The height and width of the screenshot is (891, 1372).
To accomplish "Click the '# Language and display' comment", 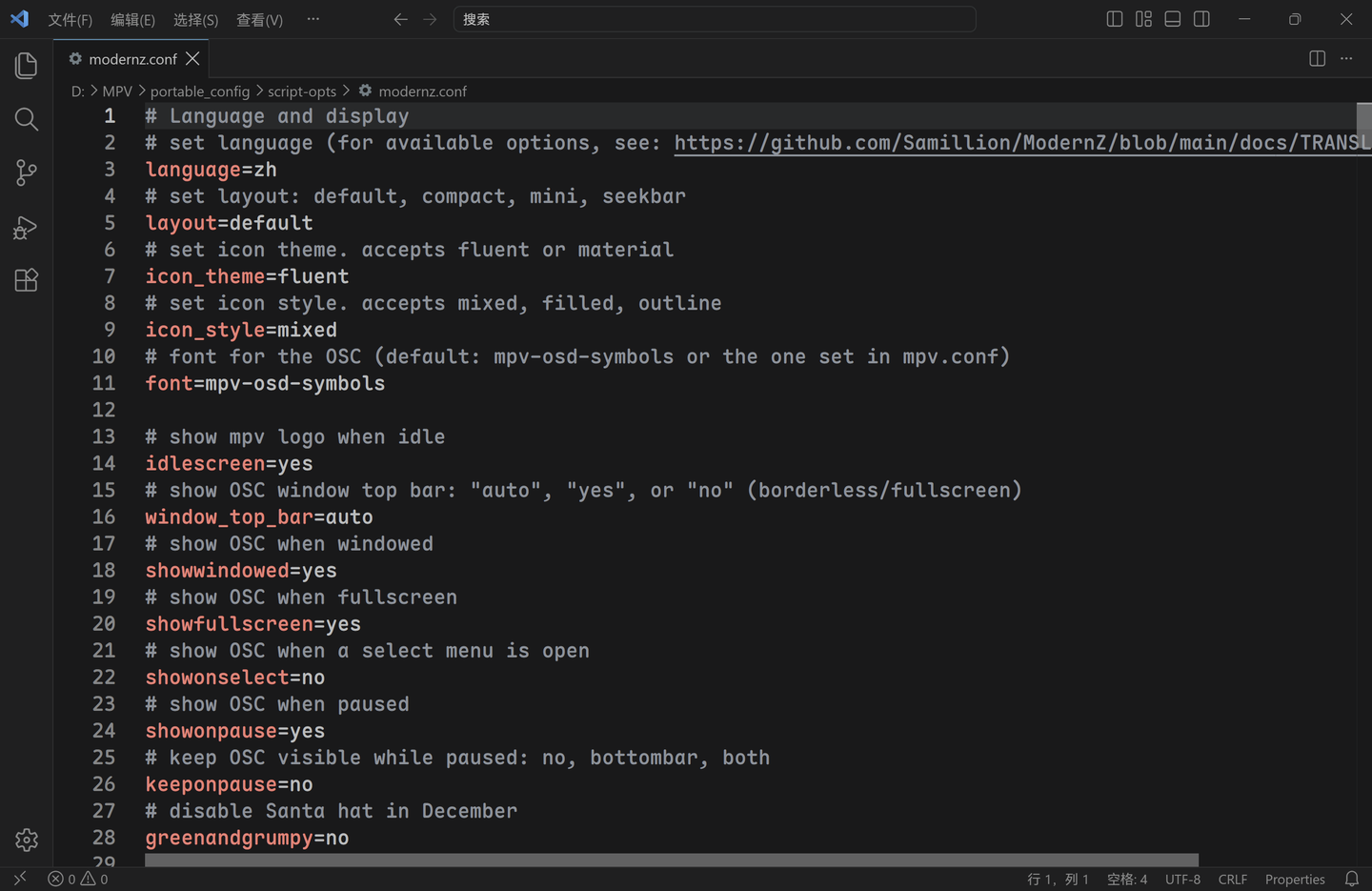I will click(x=276, y=116).
